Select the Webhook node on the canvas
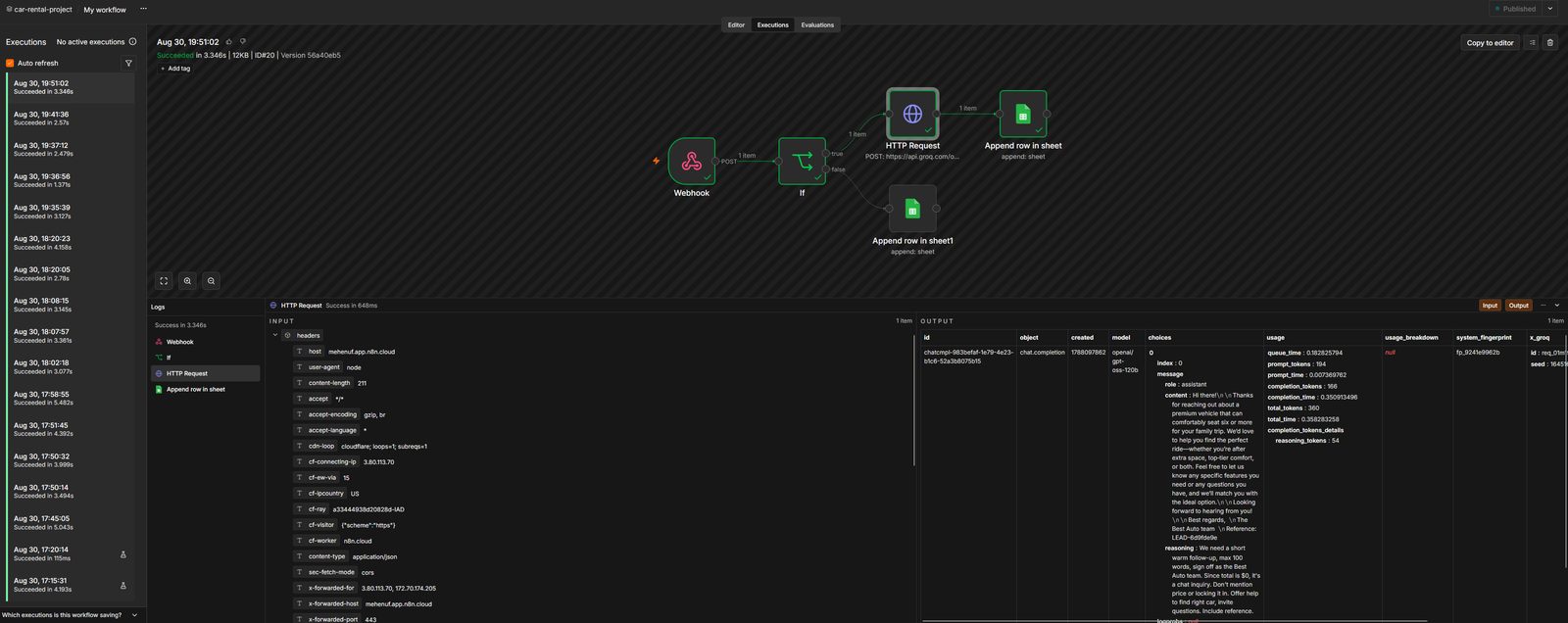 pyautogui.click(x=691, y=161)
